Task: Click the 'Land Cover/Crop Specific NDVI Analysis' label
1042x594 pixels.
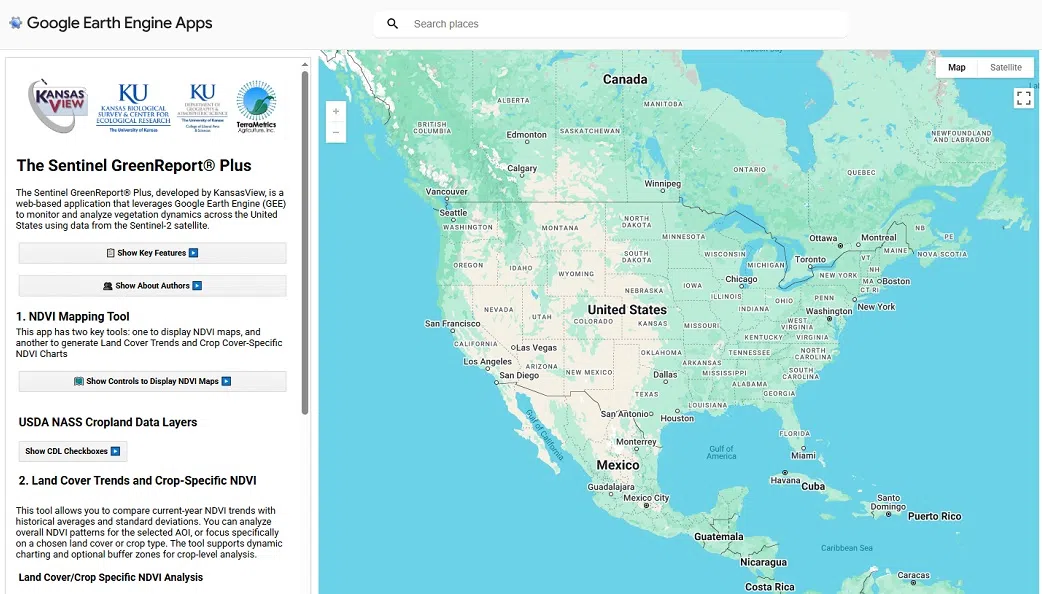Action: click(111, 577)
